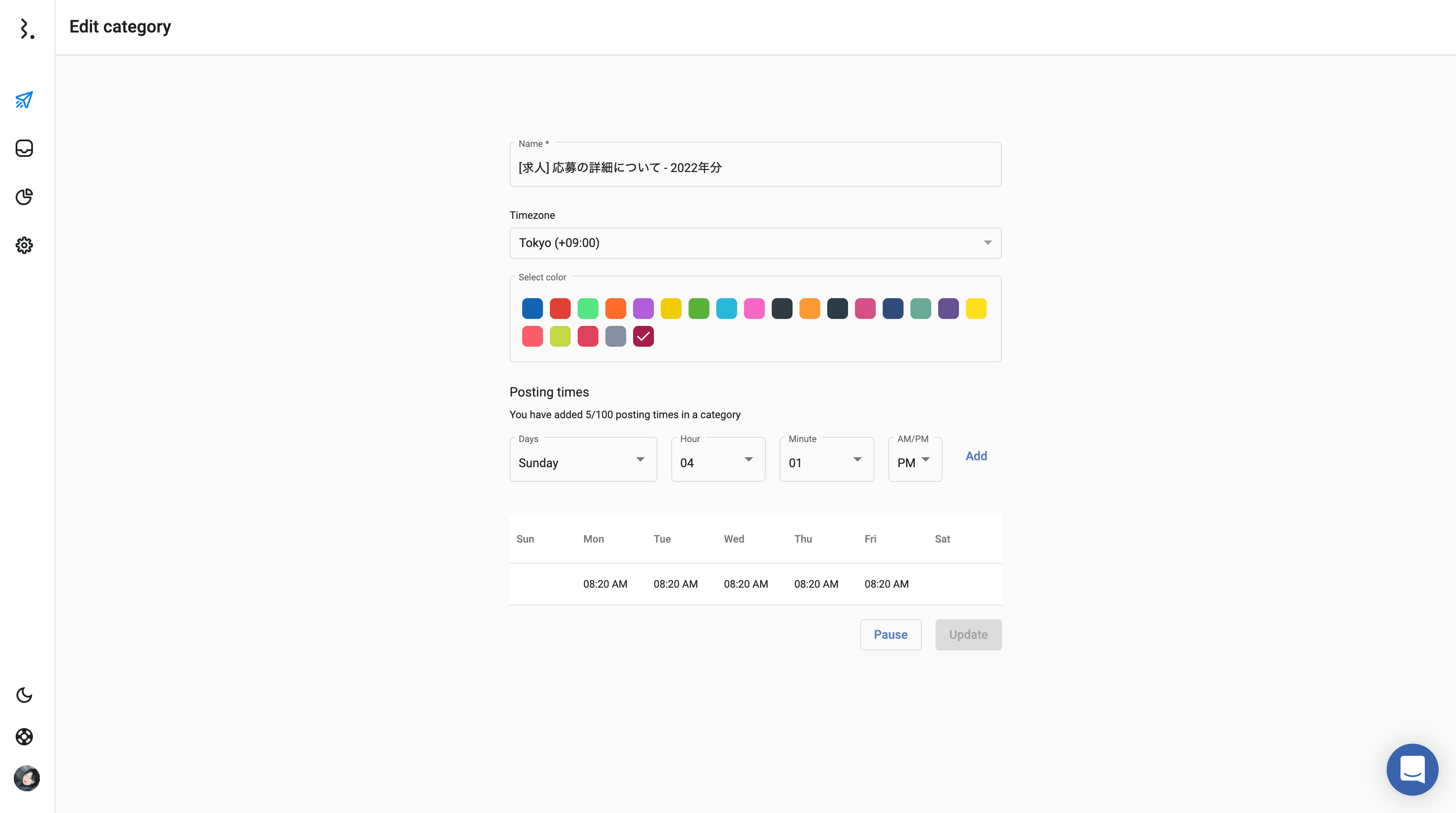Click the Thursday 08:20 AM posting time
Image resolution: width=1456 pixels, height=813 pixels.
point(816,584)
